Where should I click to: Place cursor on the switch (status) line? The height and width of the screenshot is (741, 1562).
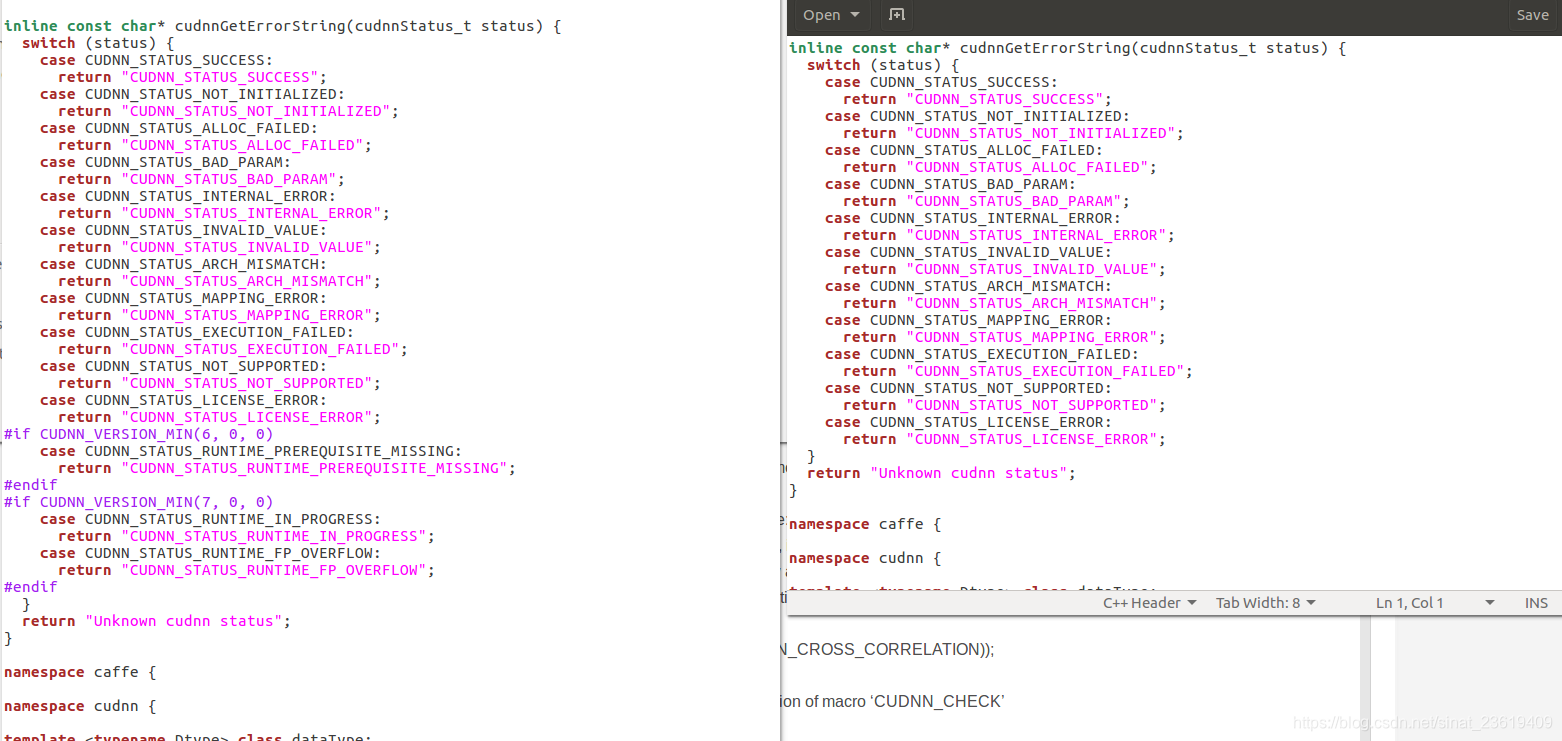coord(872,64)
